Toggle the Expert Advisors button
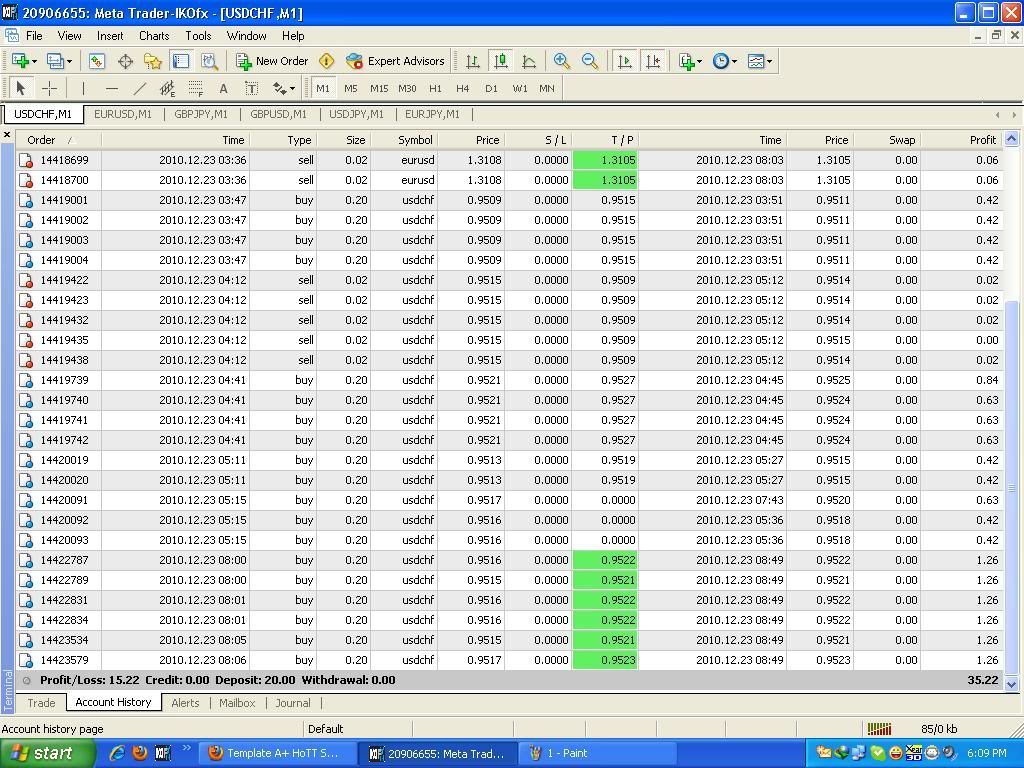The height and width of the screenshot is (768, 1024). pos(395,61)
